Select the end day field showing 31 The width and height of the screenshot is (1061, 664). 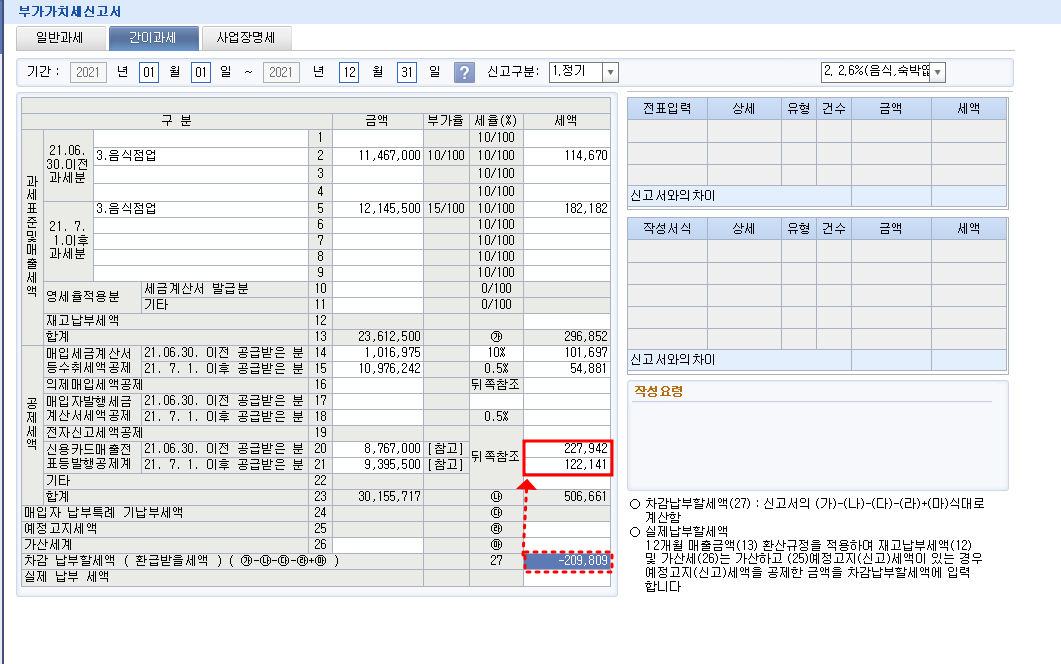(x=406, y=72)
